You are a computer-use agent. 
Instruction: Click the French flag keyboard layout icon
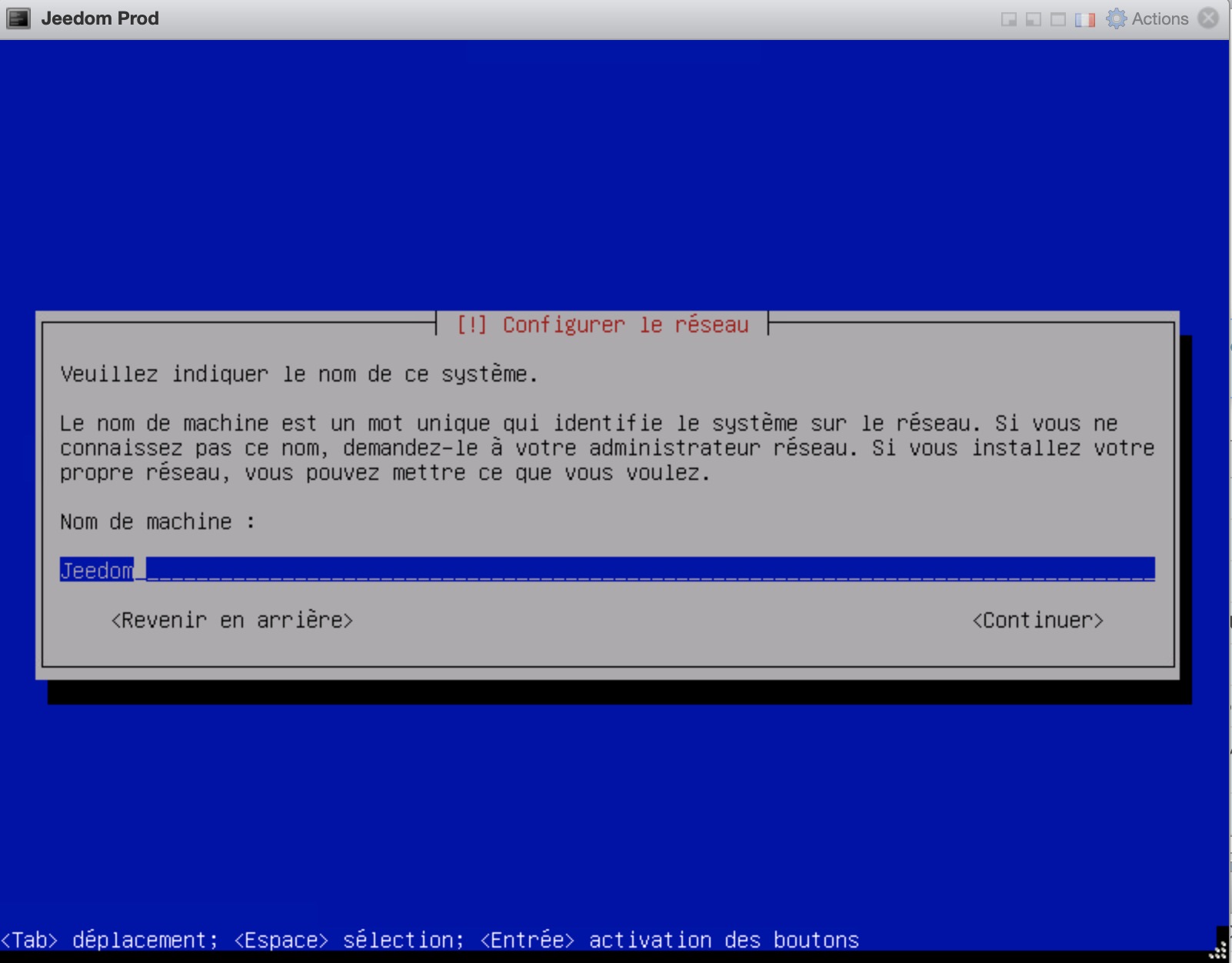[1084, 19]
